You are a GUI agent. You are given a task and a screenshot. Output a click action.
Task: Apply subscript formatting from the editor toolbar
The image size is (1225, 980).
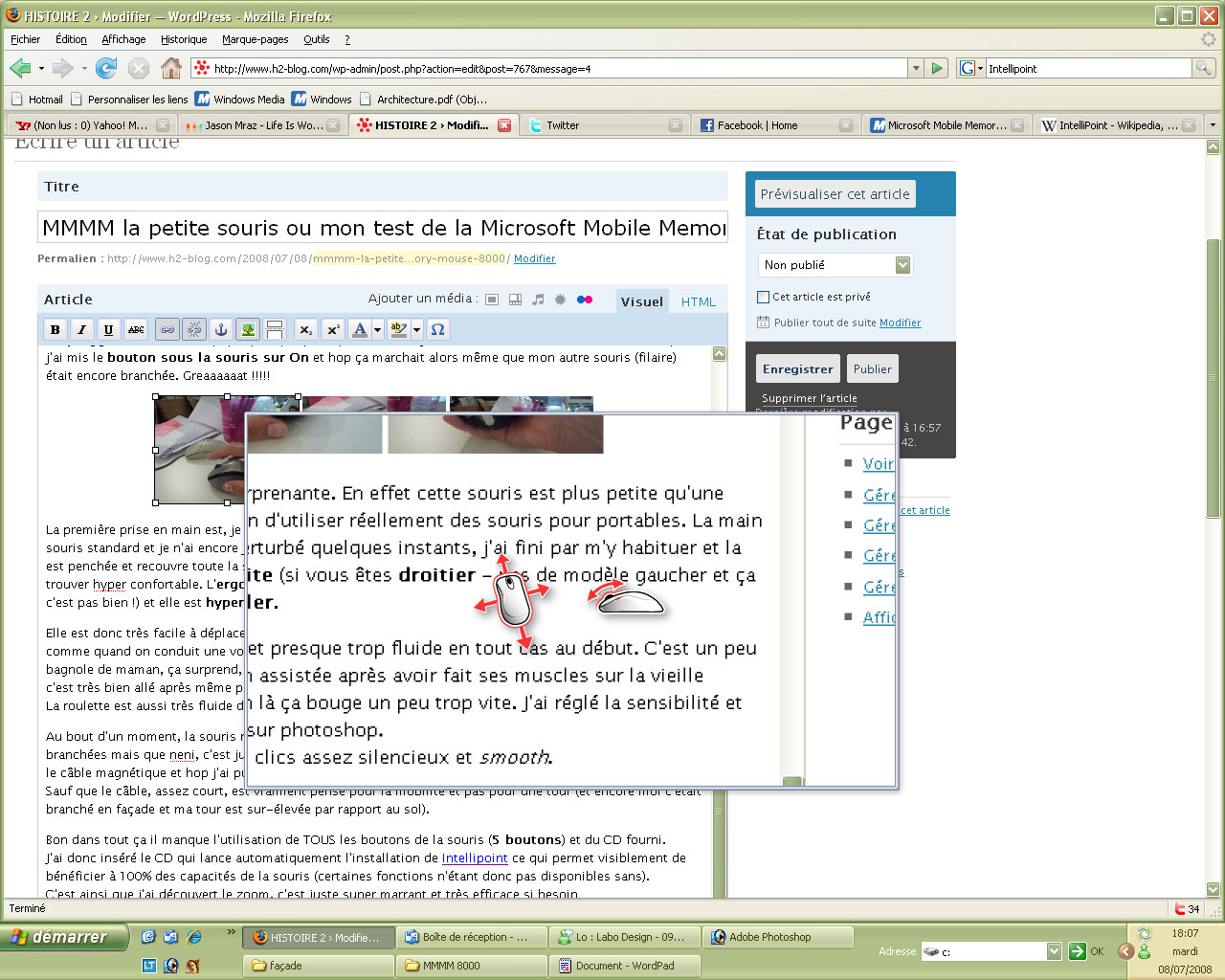(305, 330)
